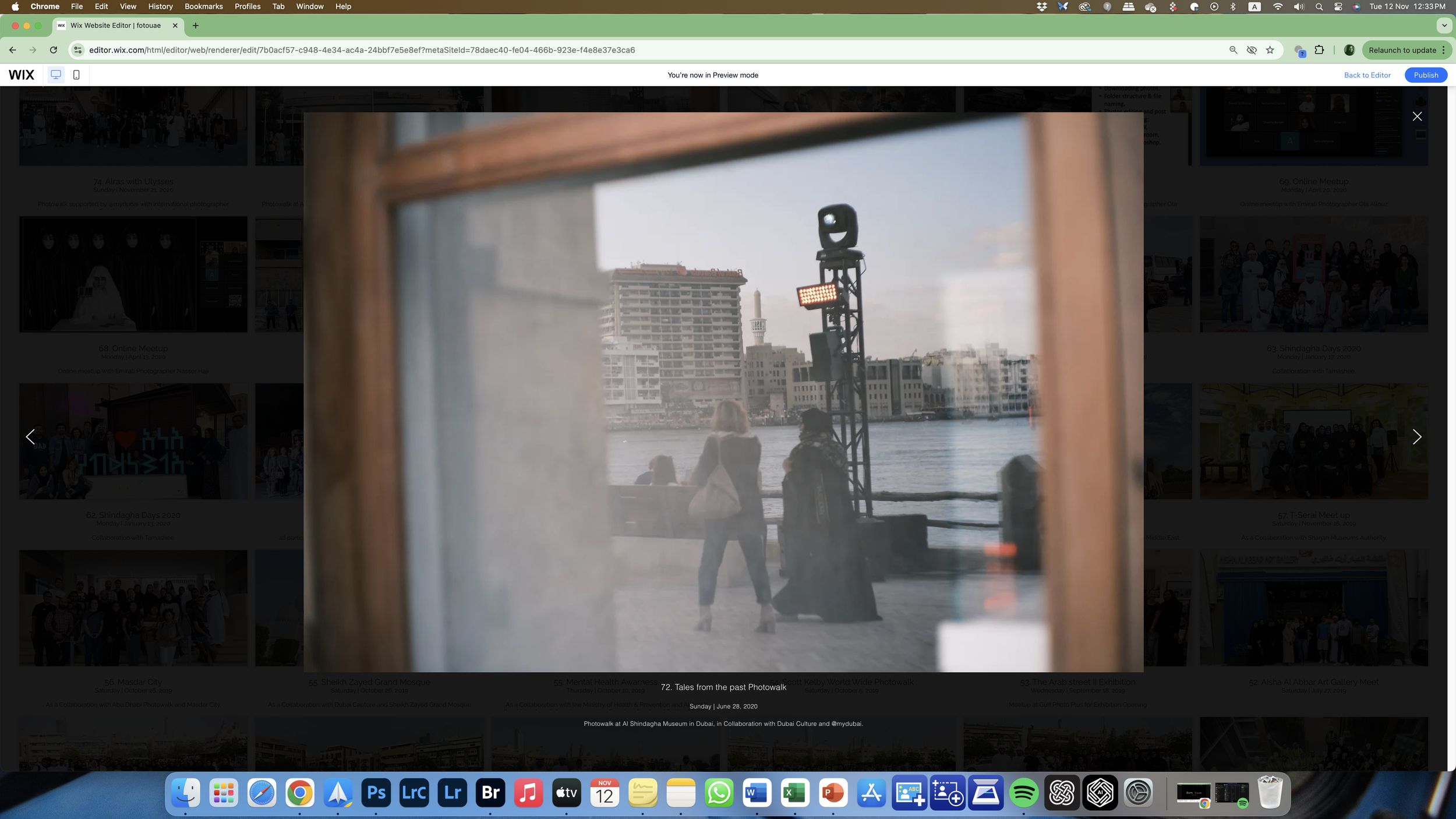The width and height of the screenshot is (1456, 819).
Task: Toggle macOS Control Center in menu bar
Action: (1338, 6)
